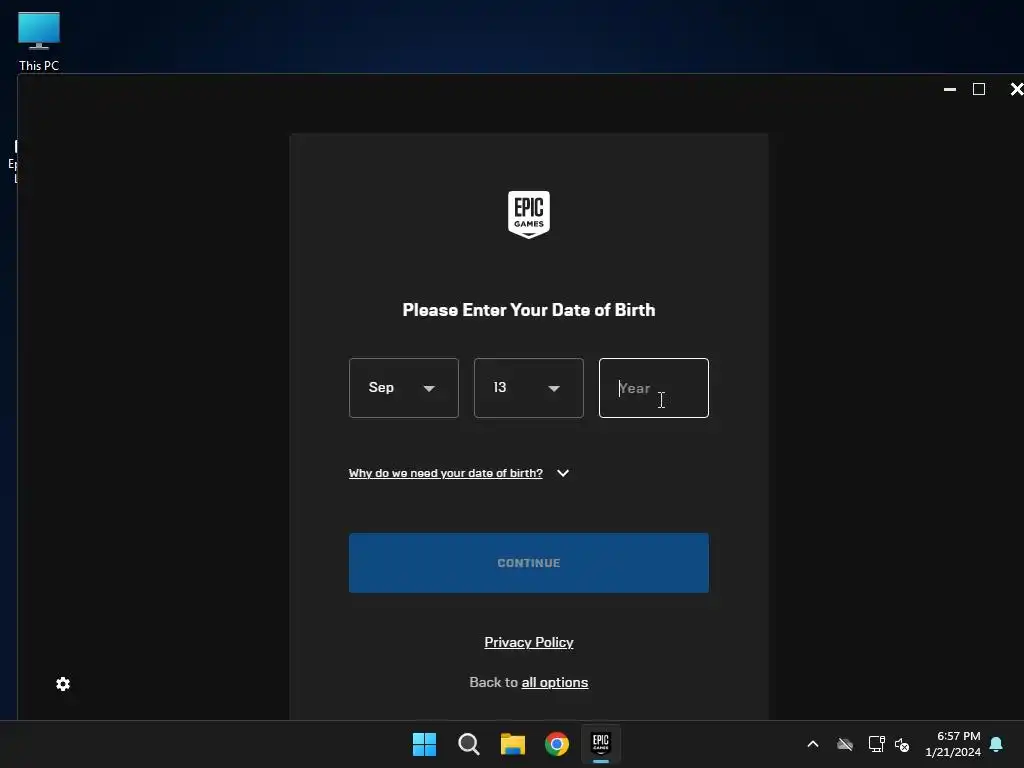Open the Privacy Policy link
This screenshot has height=768, width=1024.
click(x=528, y=643)
